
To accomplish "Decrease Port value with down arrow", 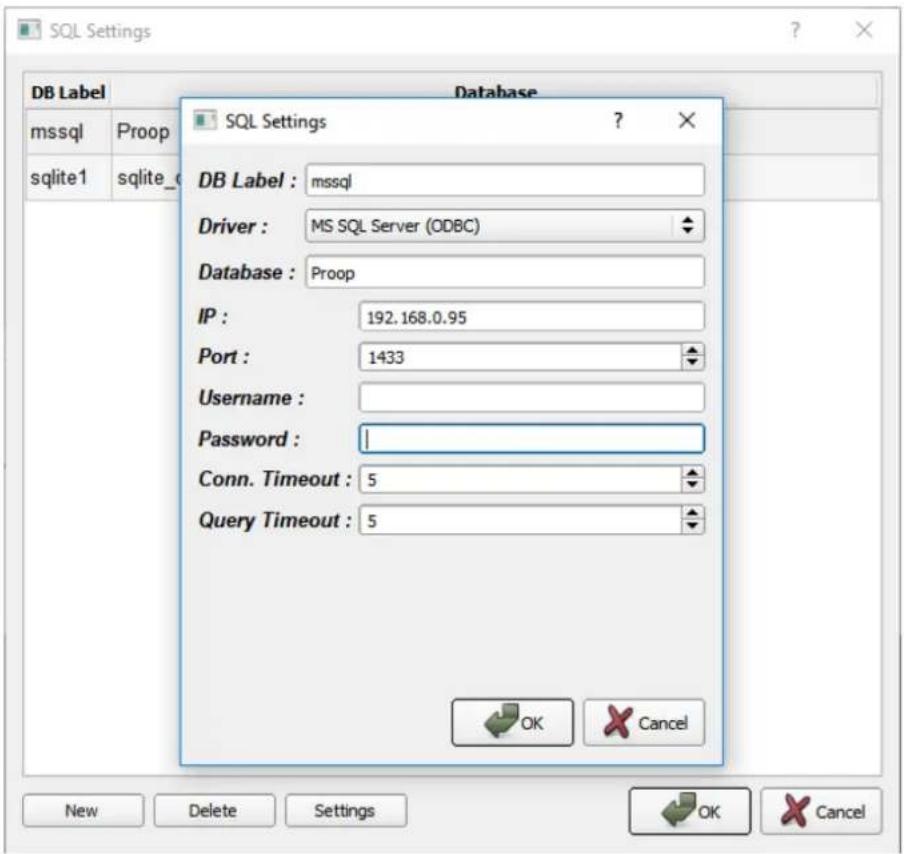I will [x=692, y=364].
